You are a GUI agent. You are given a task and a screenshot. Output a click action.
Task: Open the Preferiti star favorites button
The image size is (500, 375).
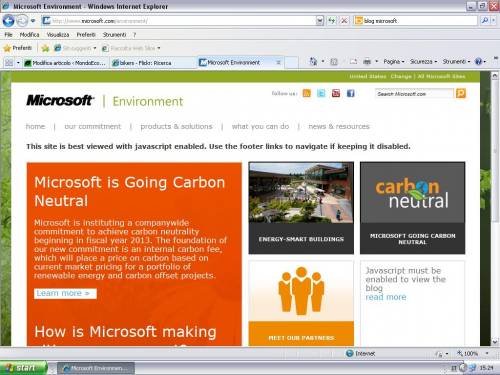pos(18,48)
